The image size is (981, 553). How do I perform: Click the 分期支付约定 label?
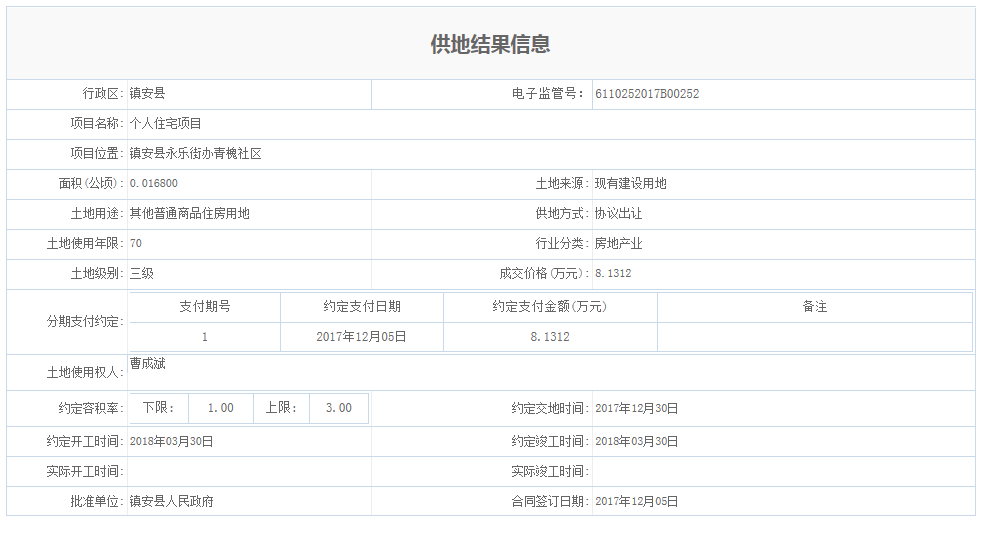[x=85, y=322]
